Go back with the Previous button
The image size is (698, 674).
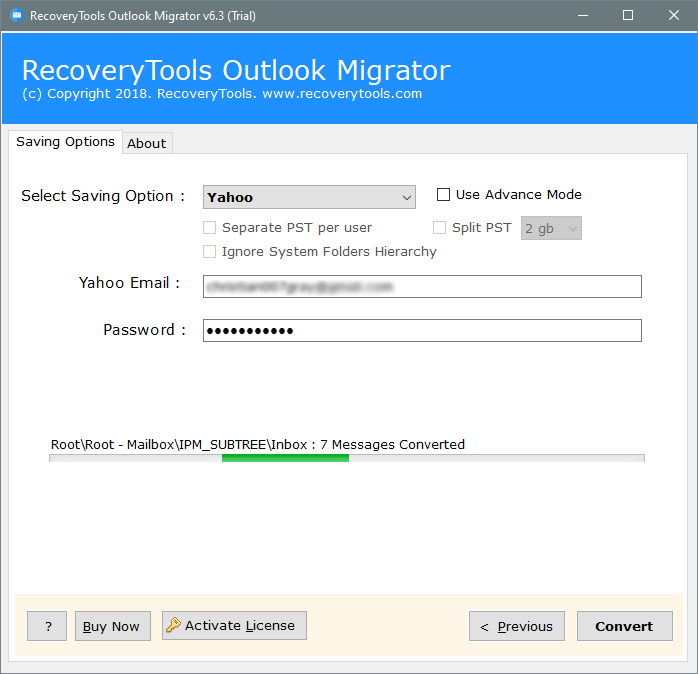coord(517,626)
